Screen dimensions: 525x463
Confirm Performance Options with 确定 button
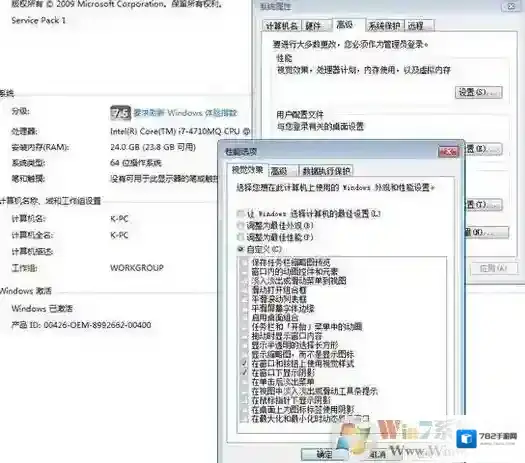click(324, 454)
